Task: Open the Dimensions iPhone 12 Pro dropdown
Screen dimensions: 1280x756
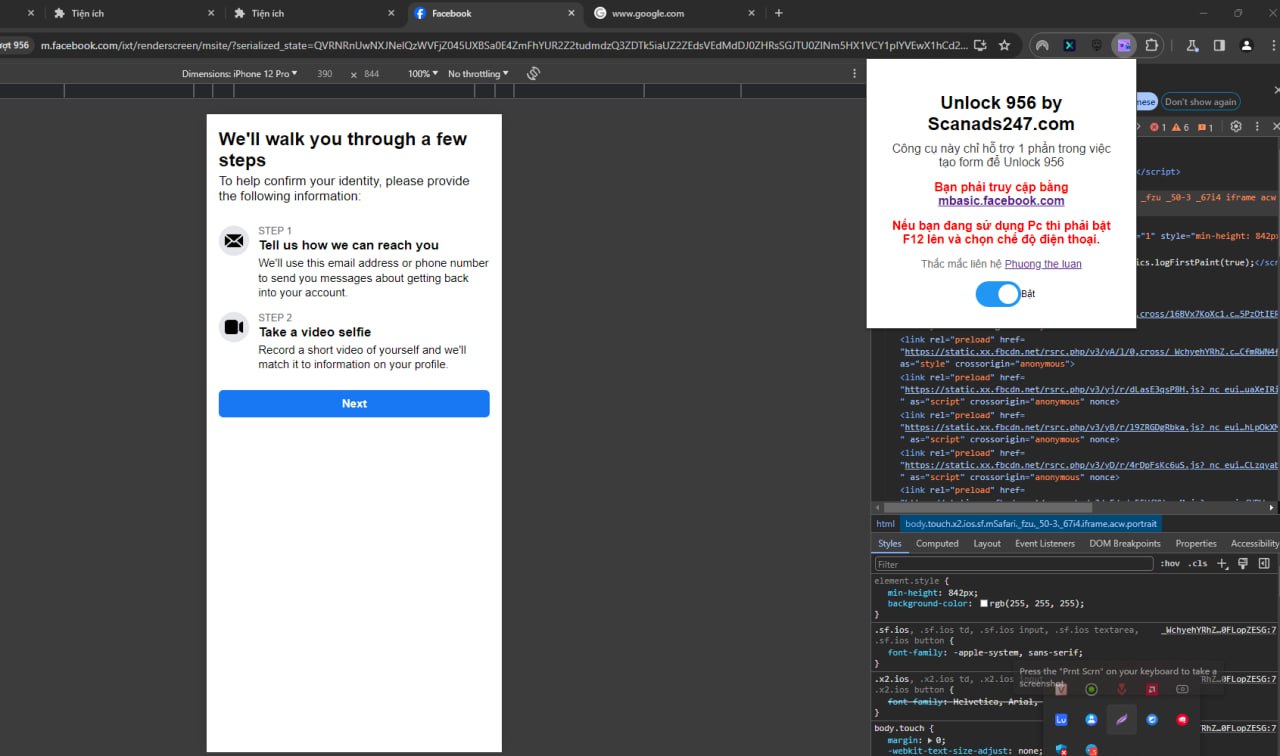Action: (240, 74)
